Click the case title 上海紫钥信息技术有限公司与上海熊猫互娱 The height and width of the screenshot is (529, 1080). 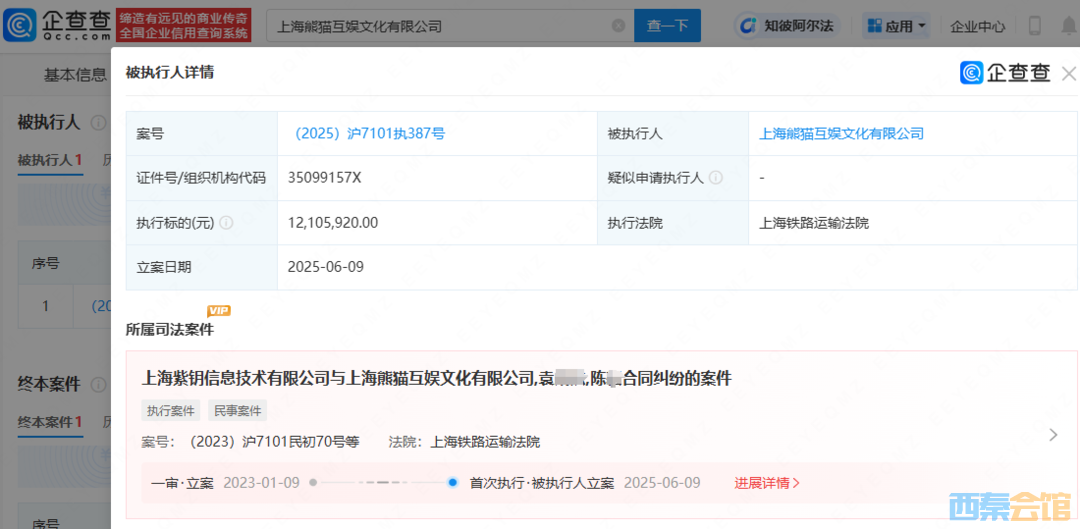coord(436,377)
